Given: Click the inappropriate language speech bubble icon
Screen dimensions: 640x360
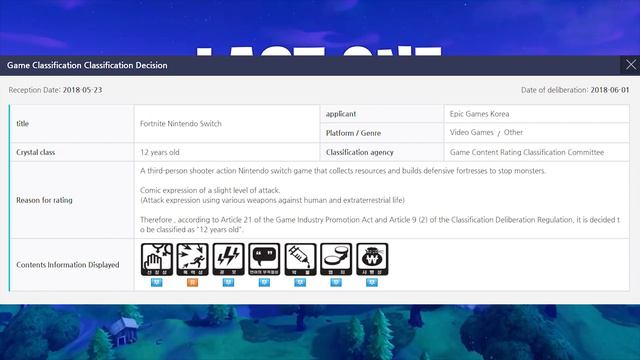Looking at the screenshot, I should click(x=264, y=259).
